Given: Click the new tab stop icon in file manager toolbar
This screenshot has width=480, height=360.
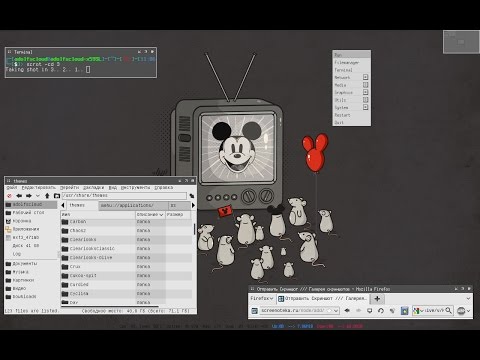Looking at the screenshot, I should tap(9, 196).
